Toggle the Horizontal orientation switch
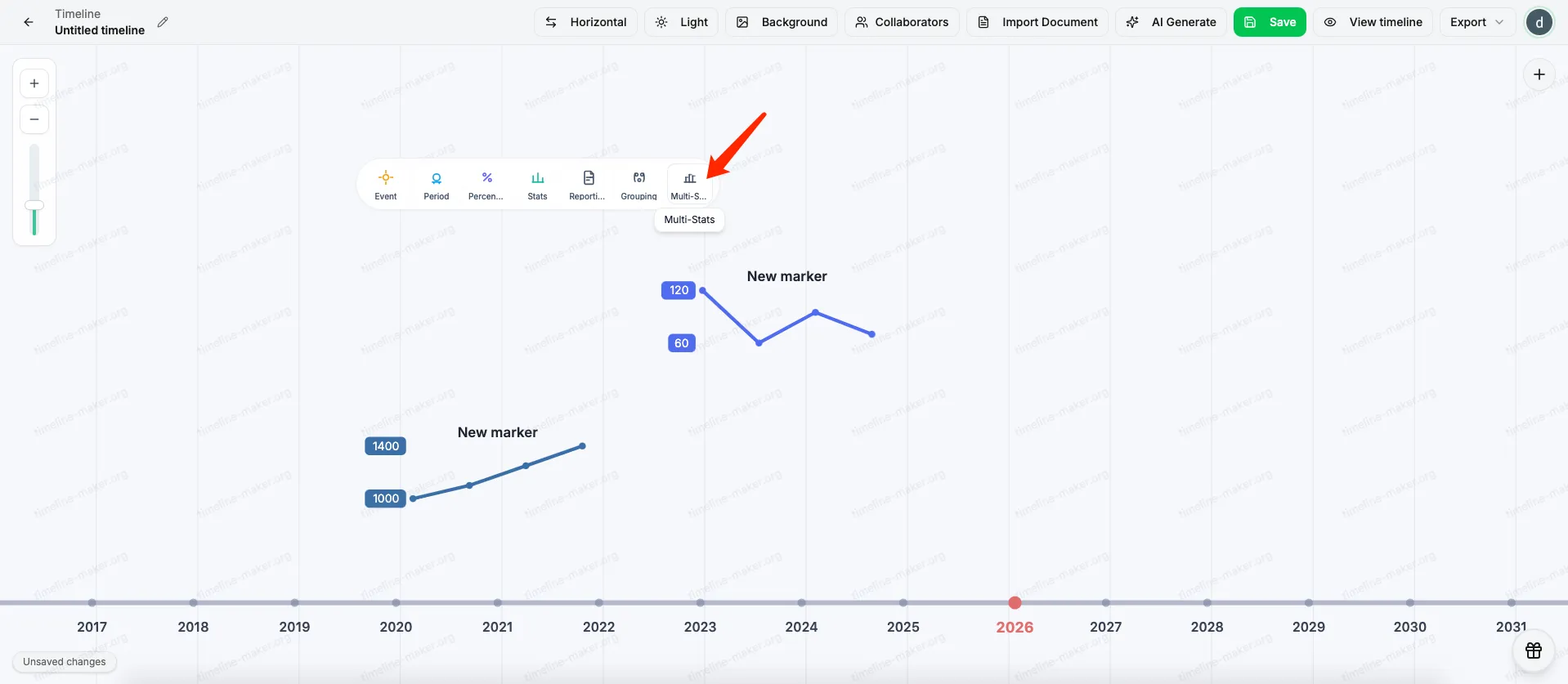The width and height of the screenshot is (1568, 684). point(586,22)
